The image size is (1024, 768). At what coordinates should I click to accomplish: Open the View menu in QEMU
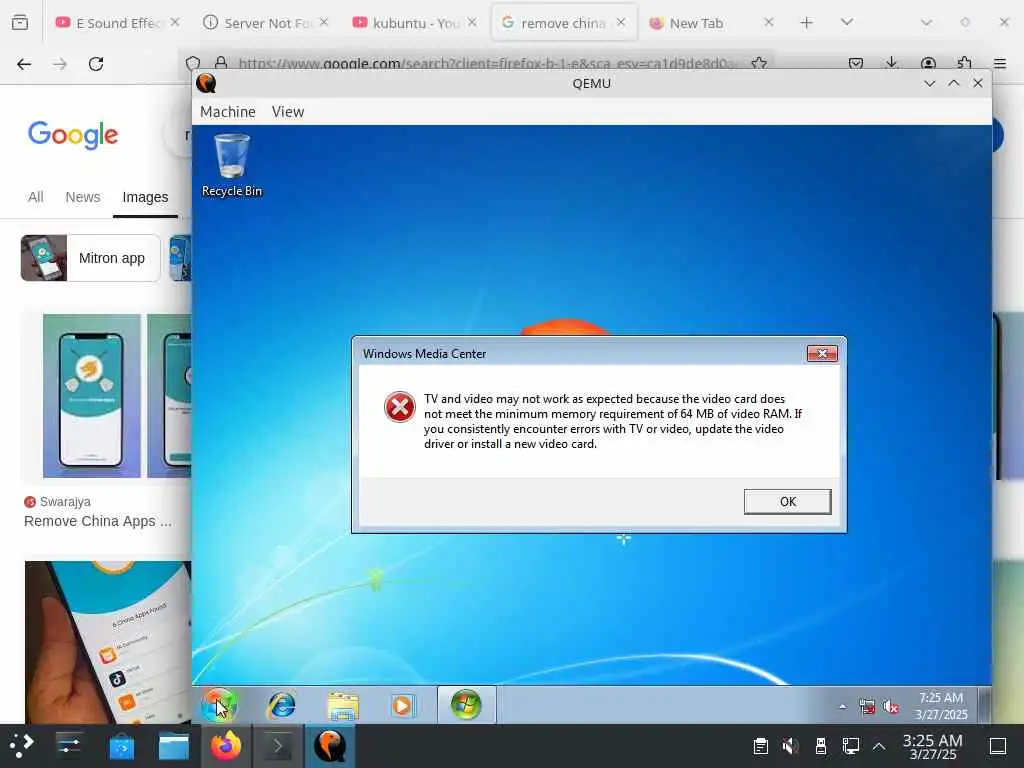(288, 112)
